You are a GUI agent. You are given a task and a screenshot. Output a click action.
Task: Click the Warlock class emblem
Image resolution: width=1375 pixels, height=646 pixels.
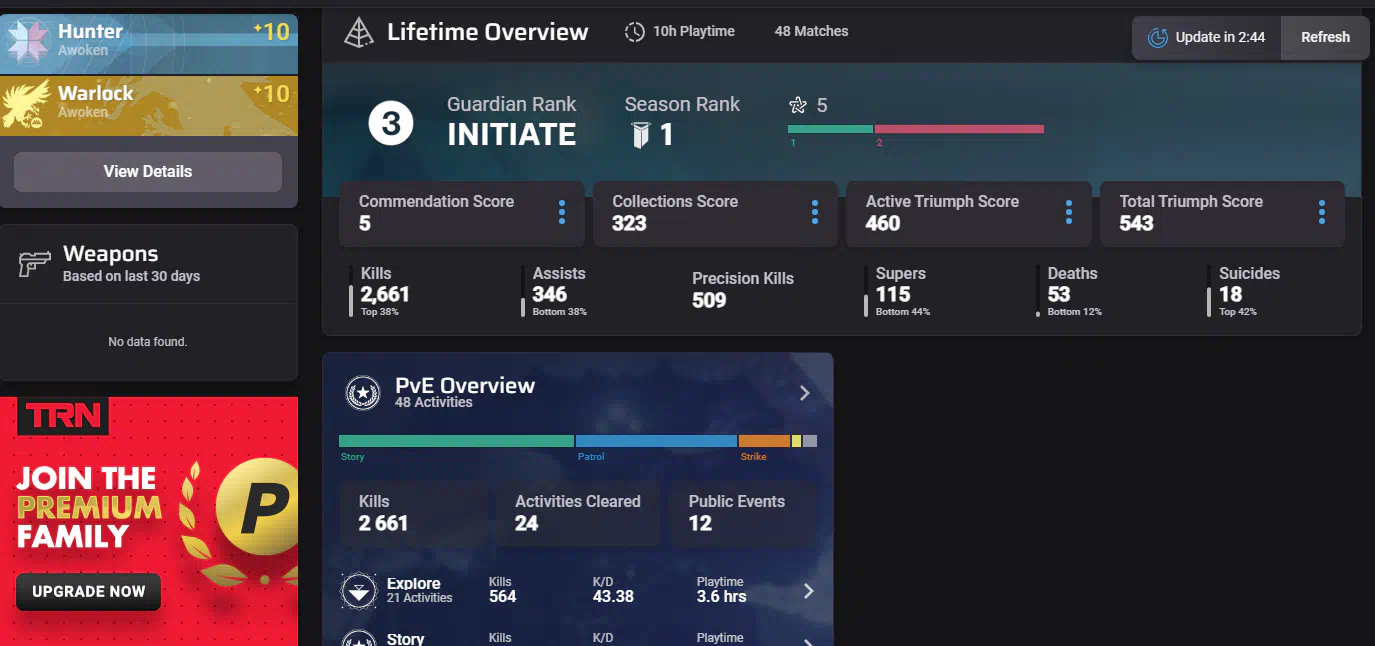pos(23,103)
